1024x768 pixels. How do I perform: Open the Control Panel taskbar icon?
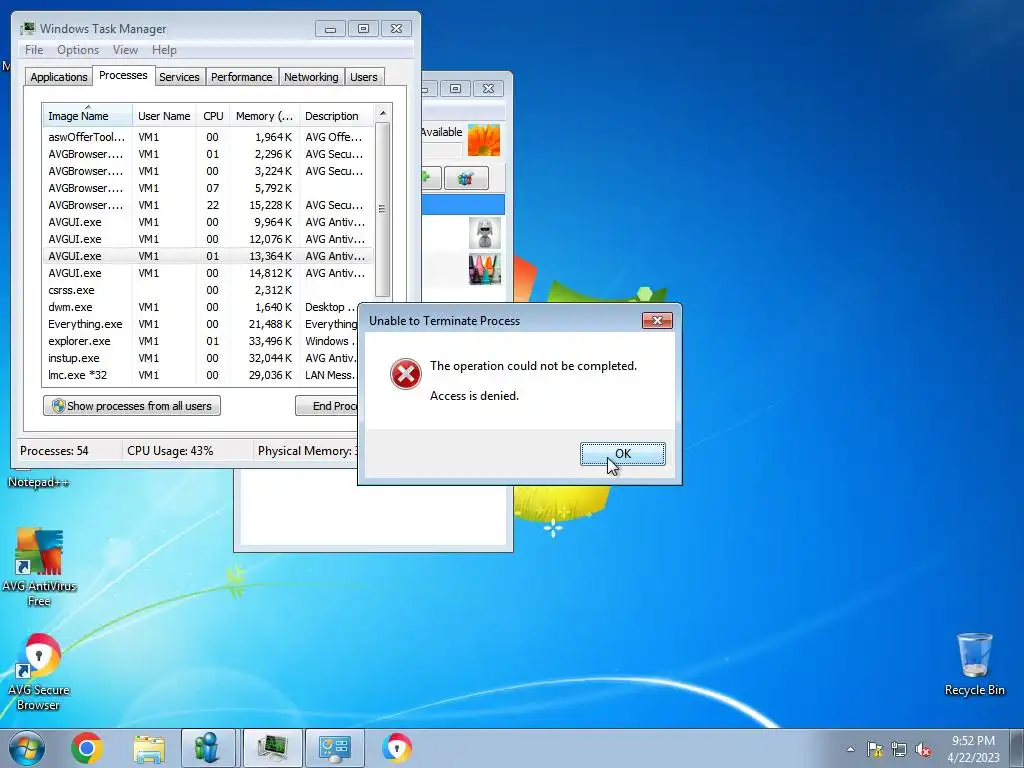(x=334, y=748)
